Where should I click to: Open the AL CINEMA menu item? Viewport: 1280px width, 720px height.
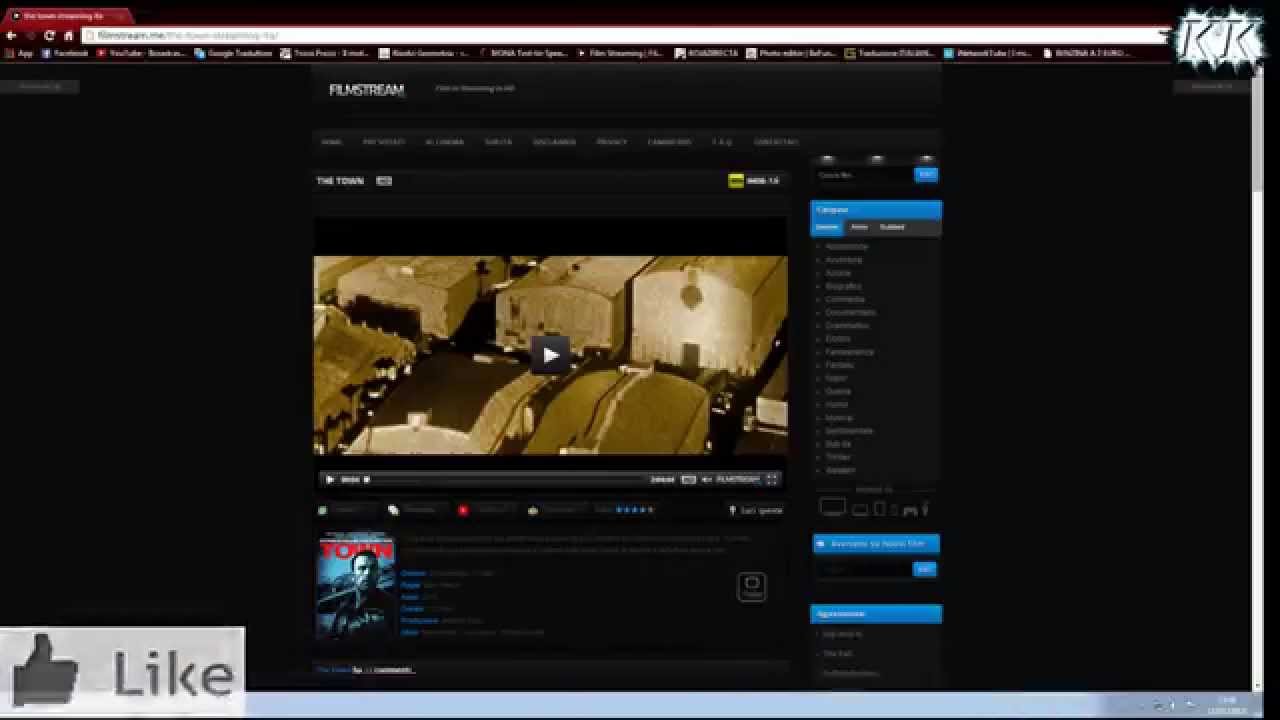[x=444, y=142]
